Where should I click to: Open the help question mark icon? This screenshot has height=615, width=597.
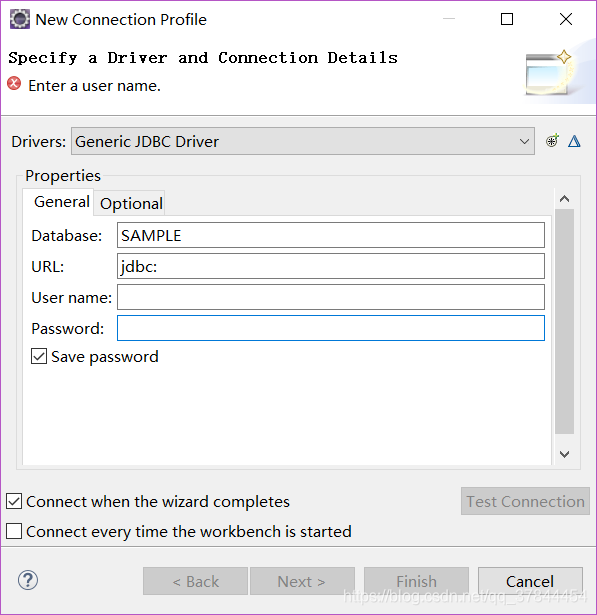click(28, 580)
